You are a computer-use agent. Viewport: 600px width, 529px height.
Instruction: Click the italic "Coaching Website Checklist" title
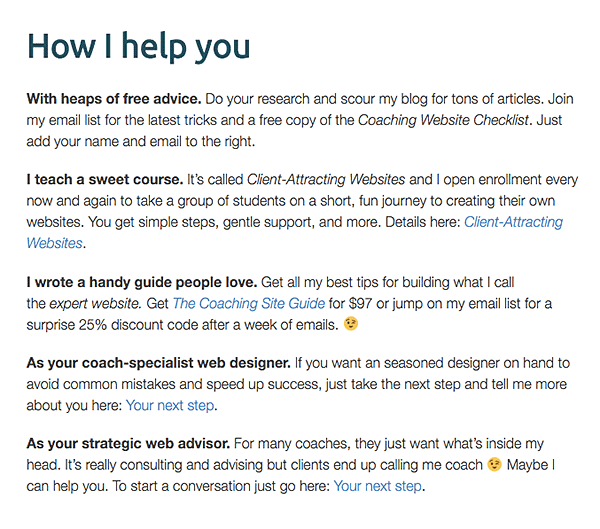point(443,120)
